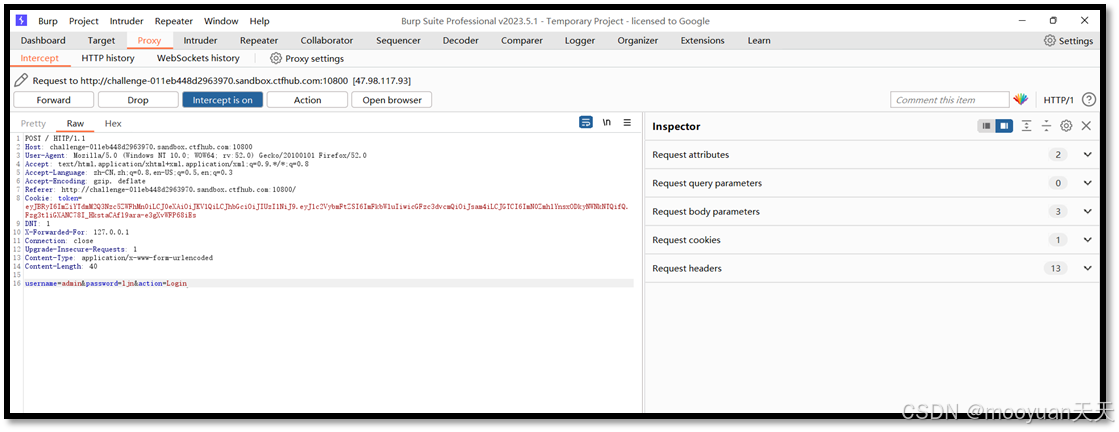Image resolution: width=1119 pixels, height=432 pixels.
Task: Switch editor to Pretty view
Action: [34, 124]
